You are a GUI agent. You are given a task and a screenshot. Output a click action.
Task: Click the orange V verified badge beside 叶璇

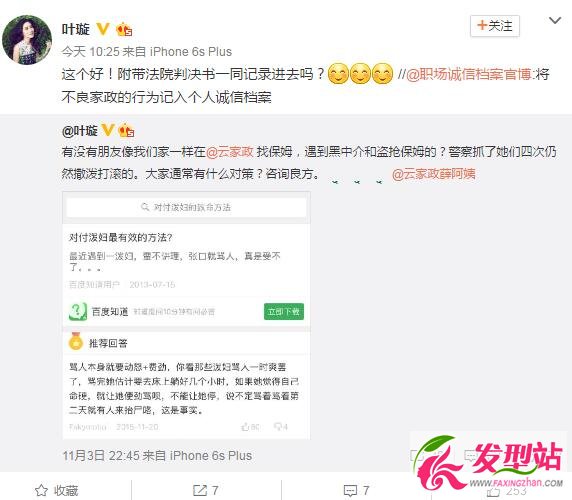point(103,29)
